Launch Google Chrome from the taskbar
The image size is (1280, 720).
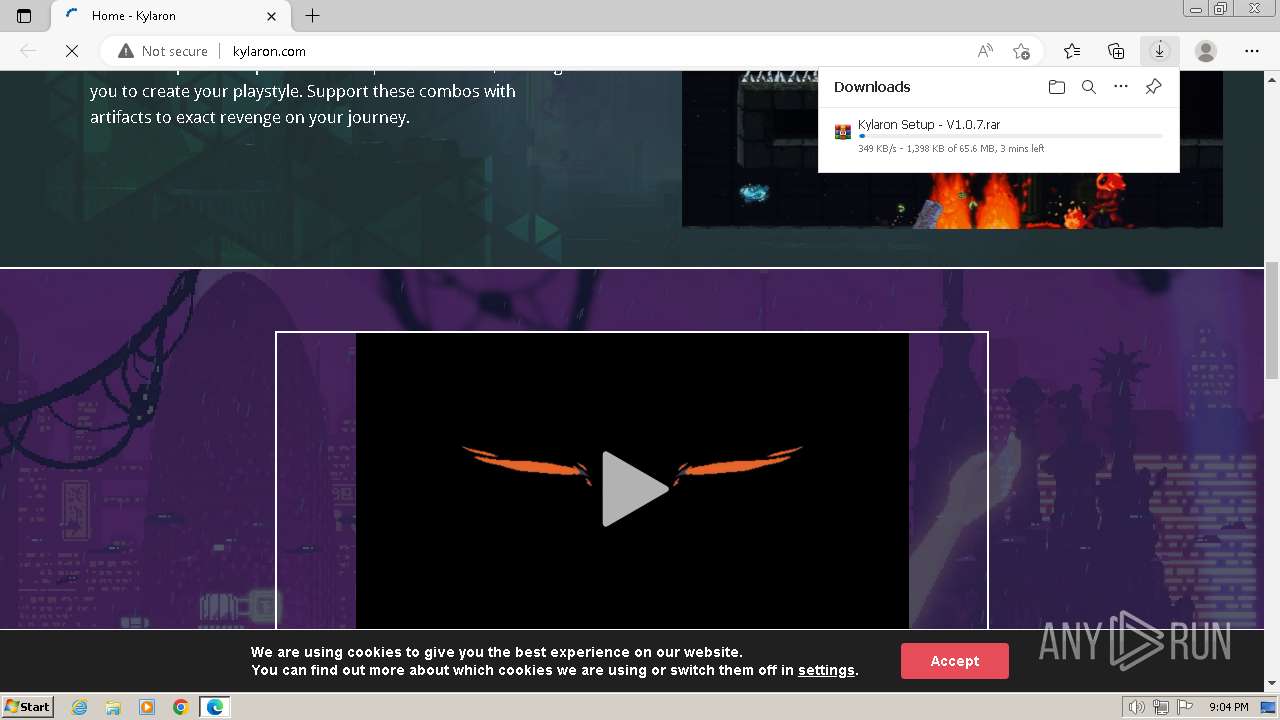point(180,707)
